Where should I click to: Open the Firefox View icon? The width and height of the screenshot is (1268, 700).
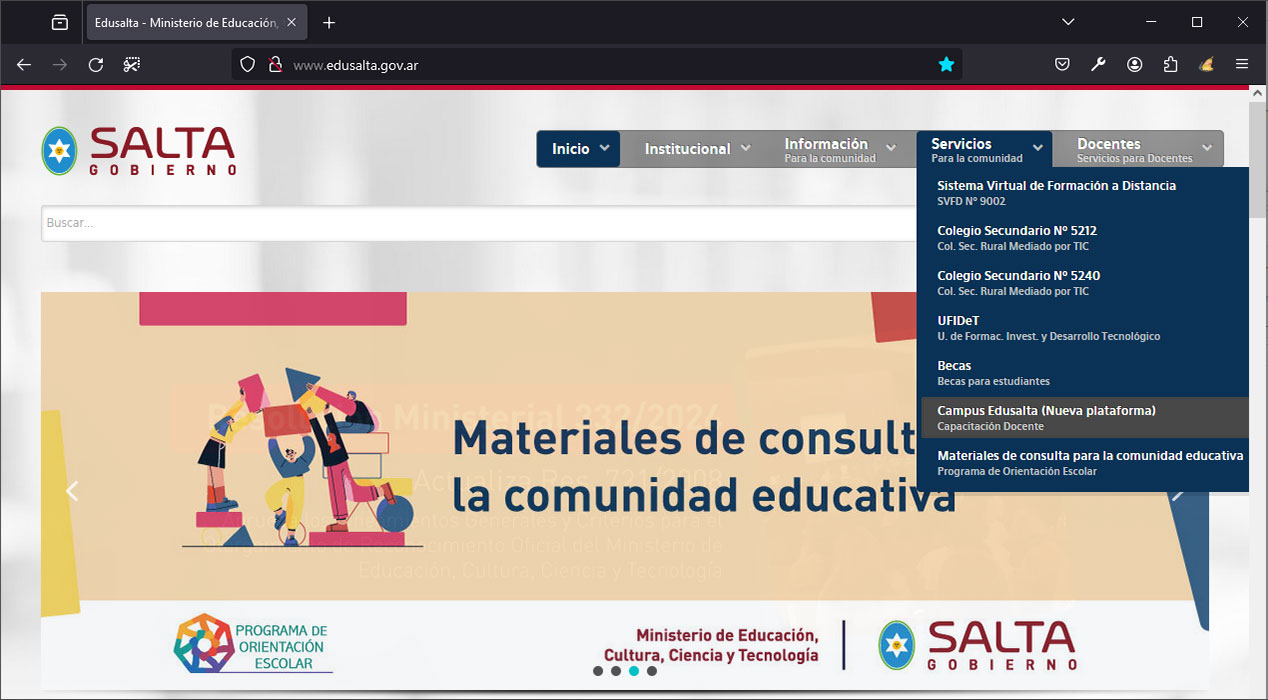pos(60,22)
